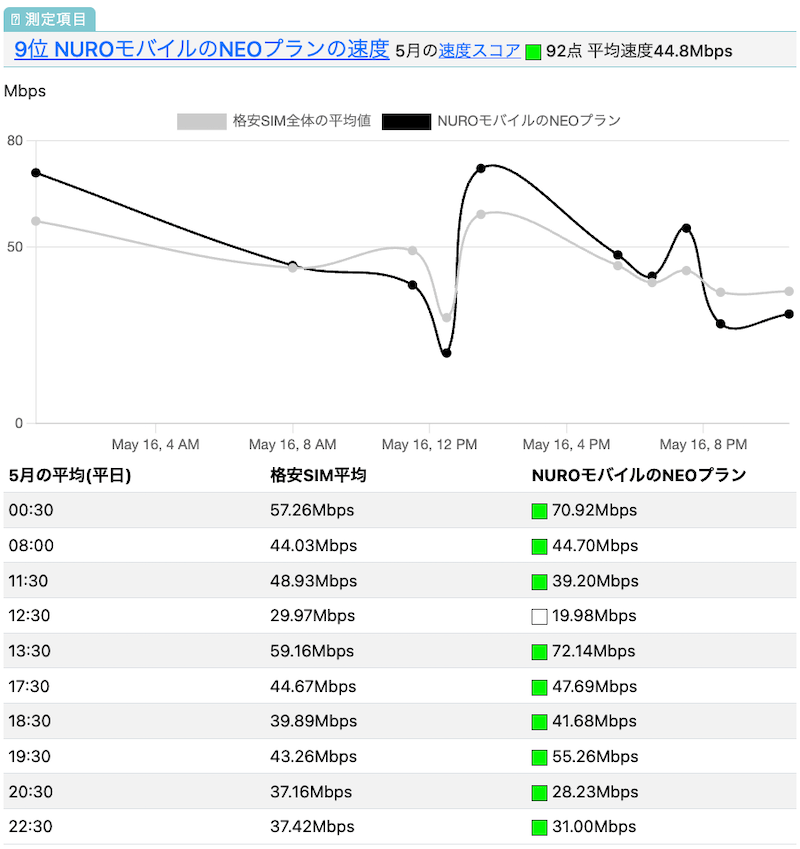Click the green square next to 55.26Mbps
This screenshot has width=800, height=849.
tap(539, 757)
